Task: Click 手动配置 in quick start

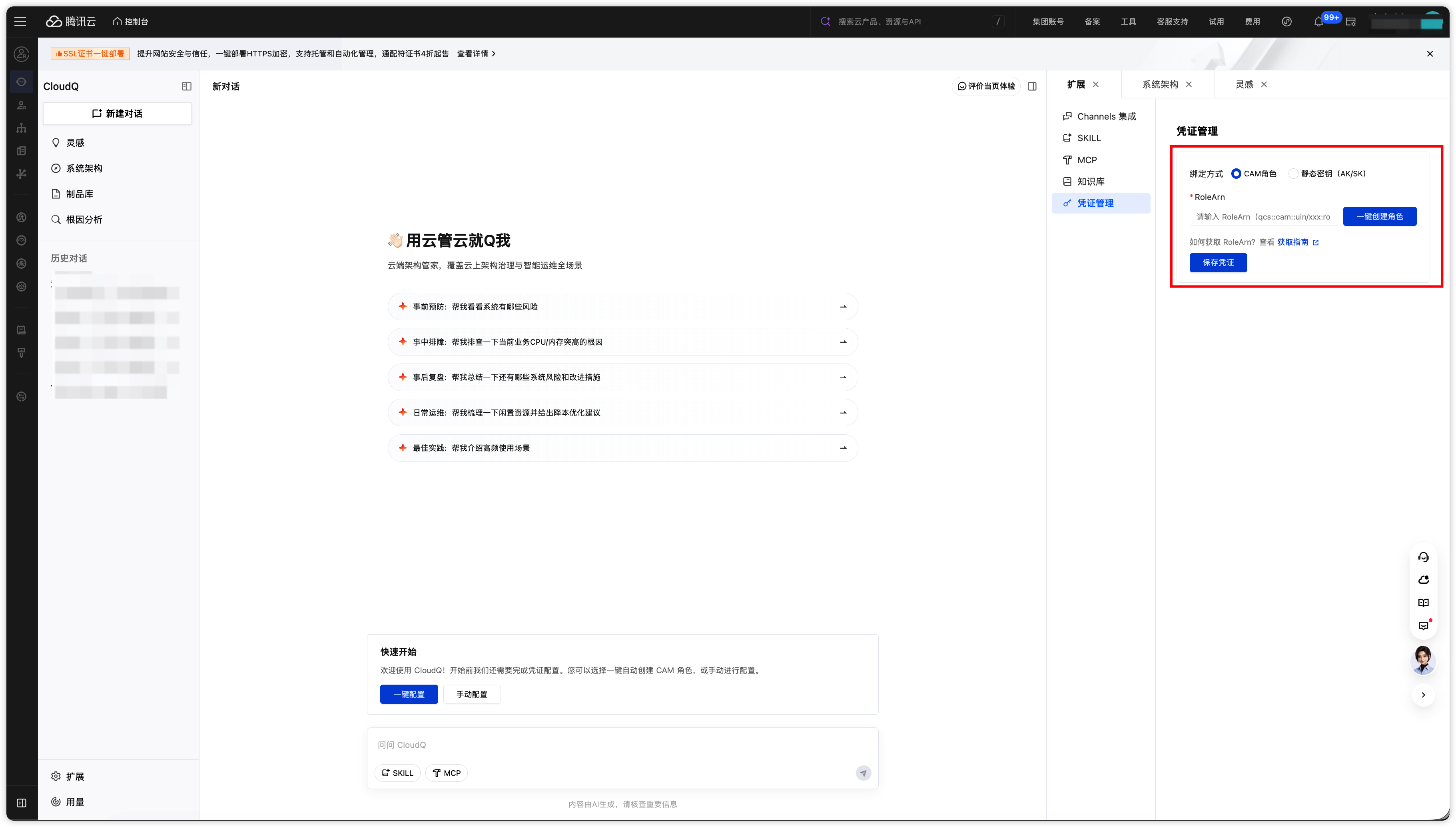Action: (472, 694)
